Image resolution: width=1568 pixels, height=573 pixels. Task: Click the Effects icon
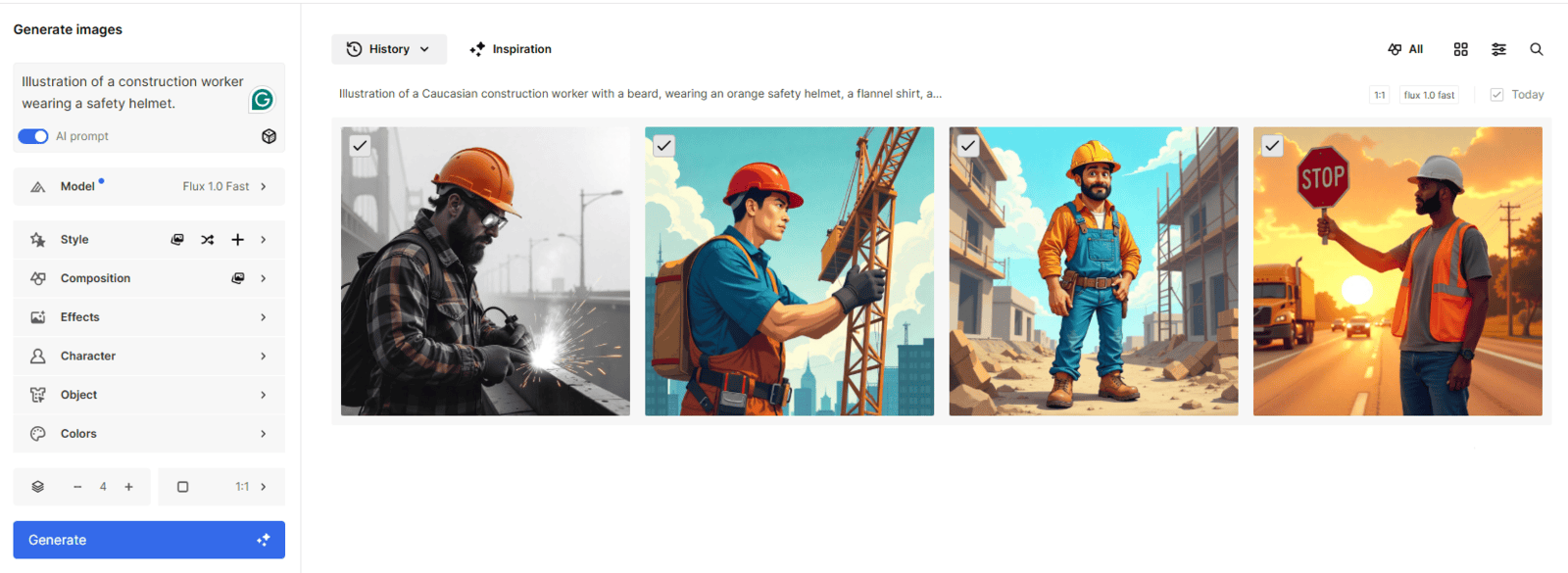click(38, 317)
